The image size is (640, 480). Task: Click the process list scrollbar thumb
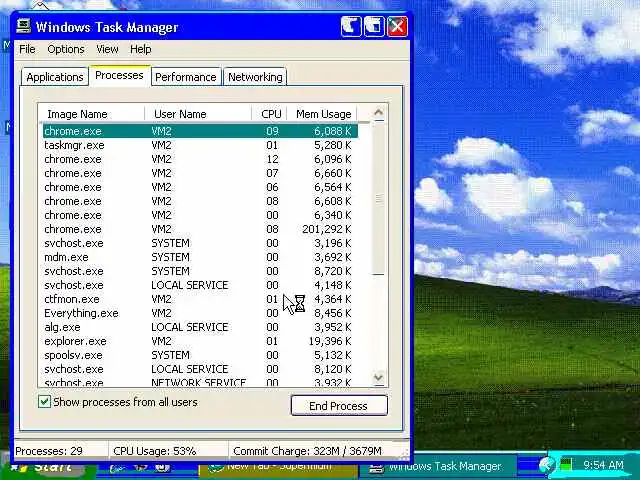pos(378,199)
